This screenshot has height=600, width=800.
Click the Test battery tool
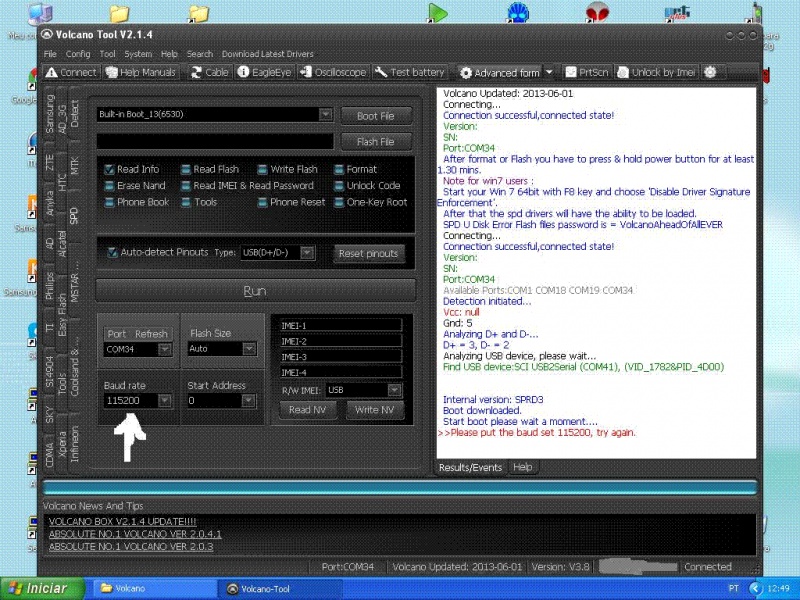point(410,72)
